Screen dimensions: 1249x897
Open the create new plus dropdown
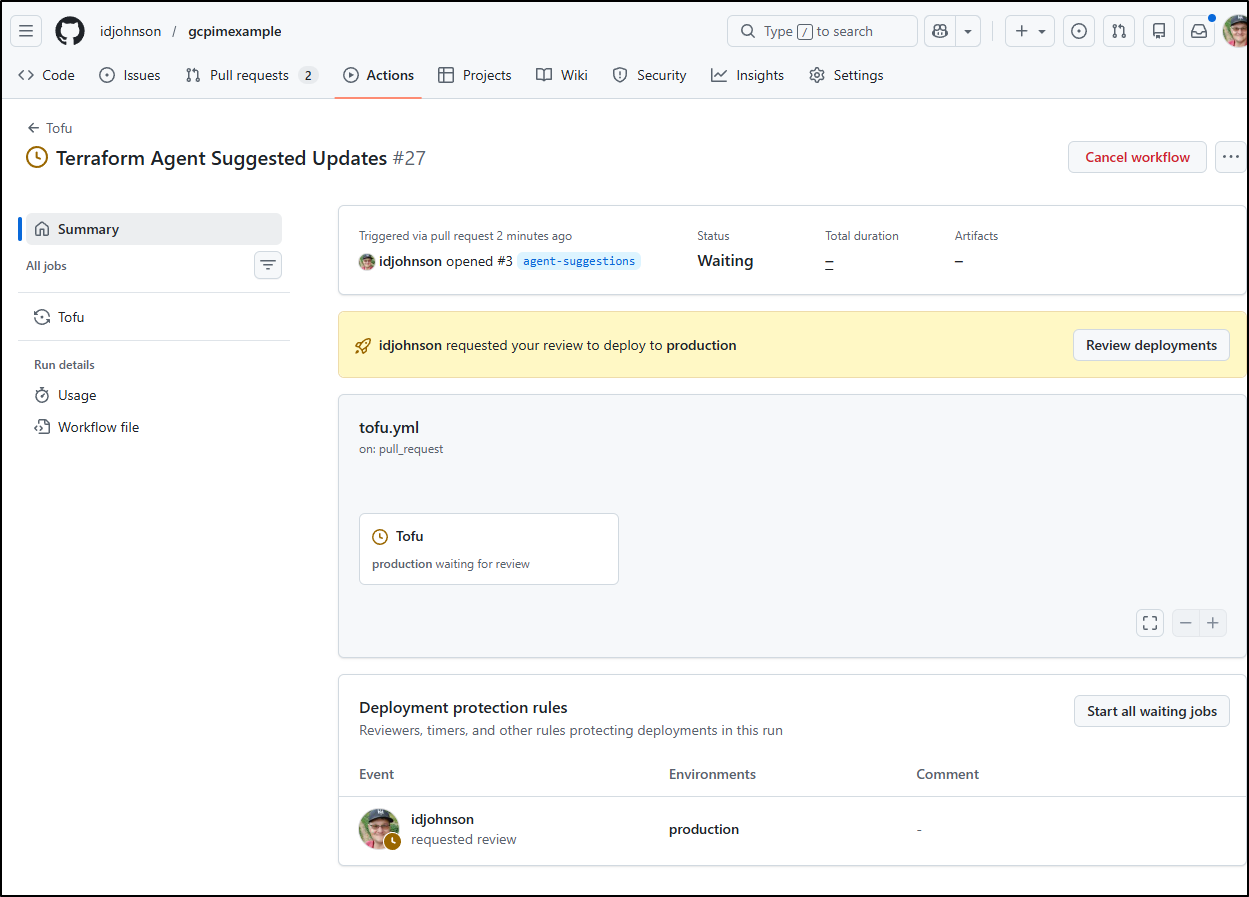coord(1030,31)
